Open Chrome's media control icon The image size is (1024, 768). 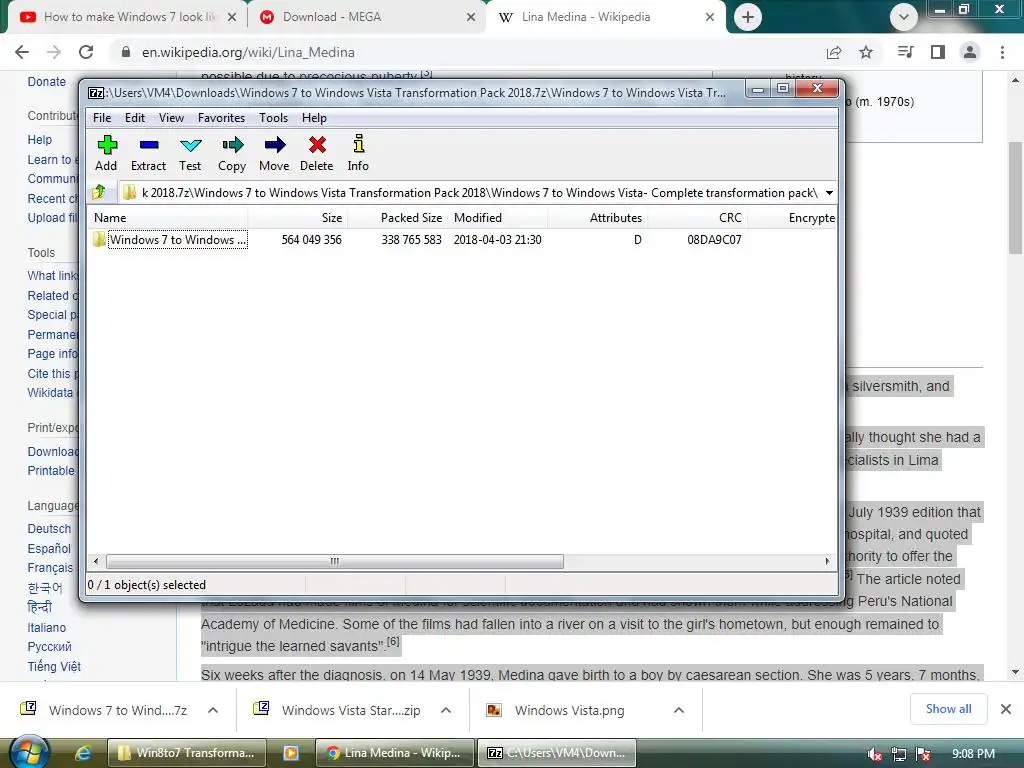point(905,52)
